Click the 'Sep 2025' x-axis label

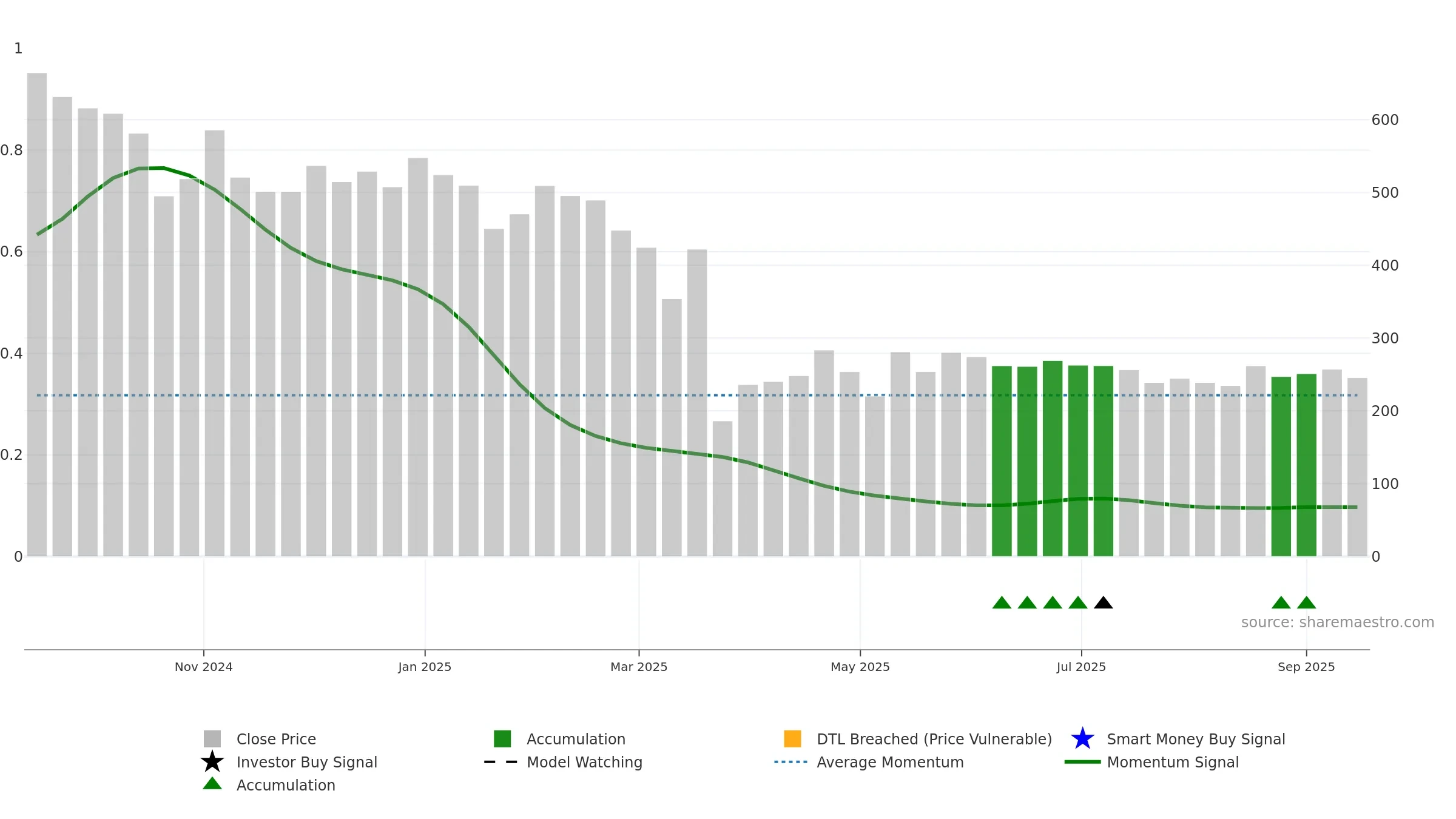[1306, 667]
